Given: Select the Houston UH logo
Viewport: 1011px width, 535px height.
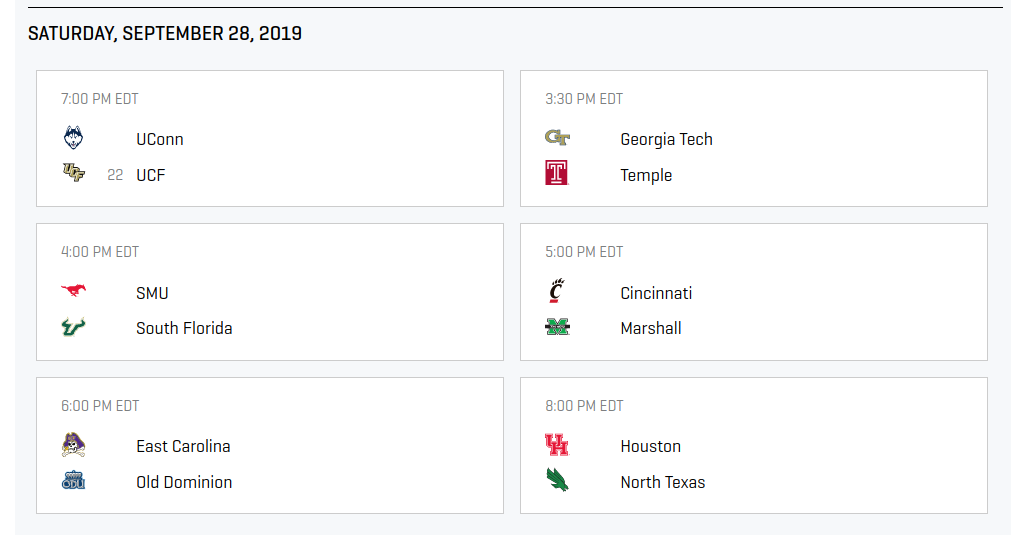Looking at the screenshot, I should pos(557,445).
